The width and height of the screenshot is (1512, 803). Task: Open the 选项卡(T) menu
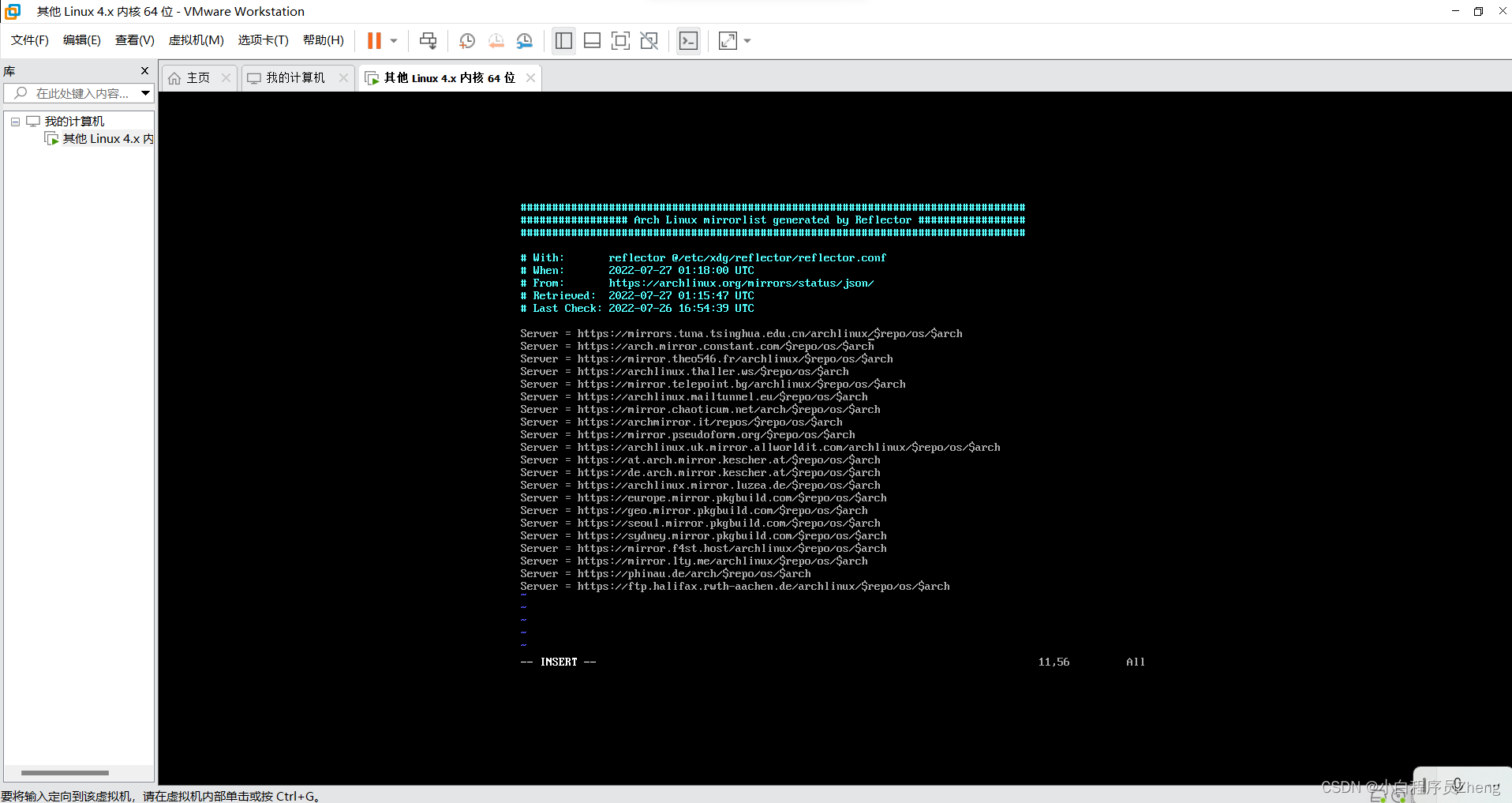(x=264, y=40)
